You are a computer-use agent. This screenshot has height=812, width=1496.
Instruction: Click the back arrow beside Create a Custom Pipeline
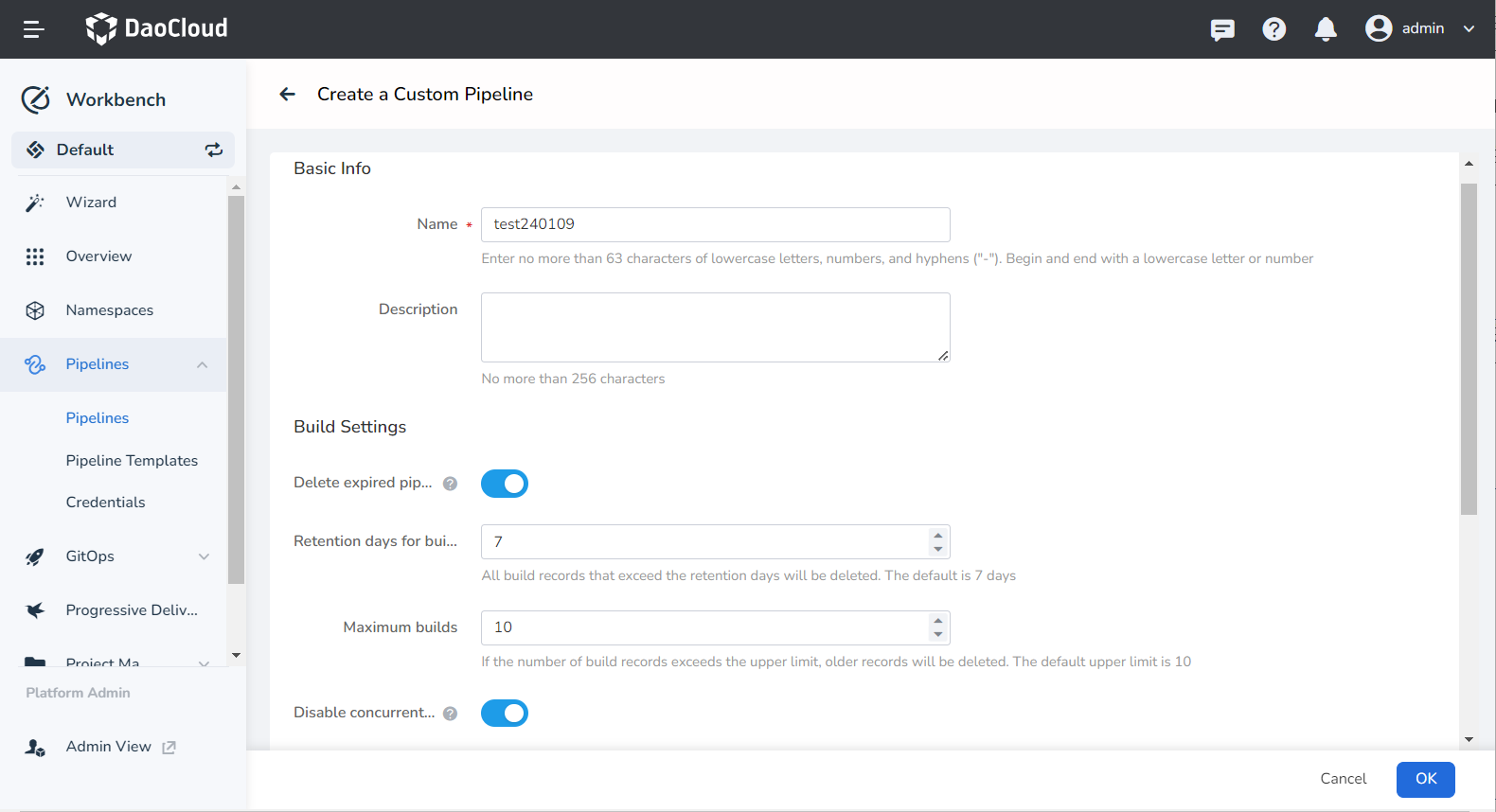(x=288, y=94)
